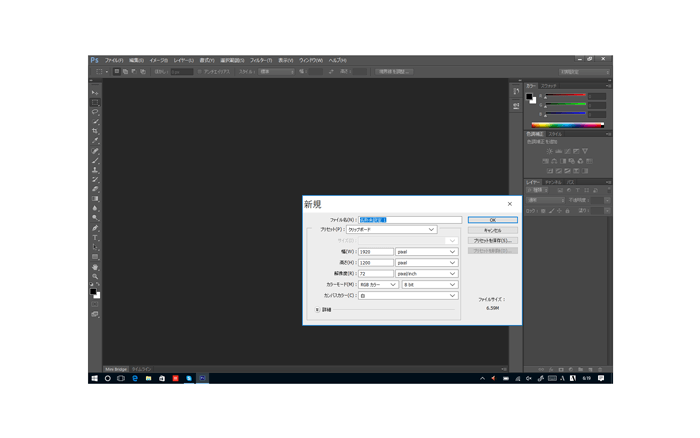The image size is (700, 438).
Task: Open the カンバスカラー dropdown
Action: coord(407,296)
